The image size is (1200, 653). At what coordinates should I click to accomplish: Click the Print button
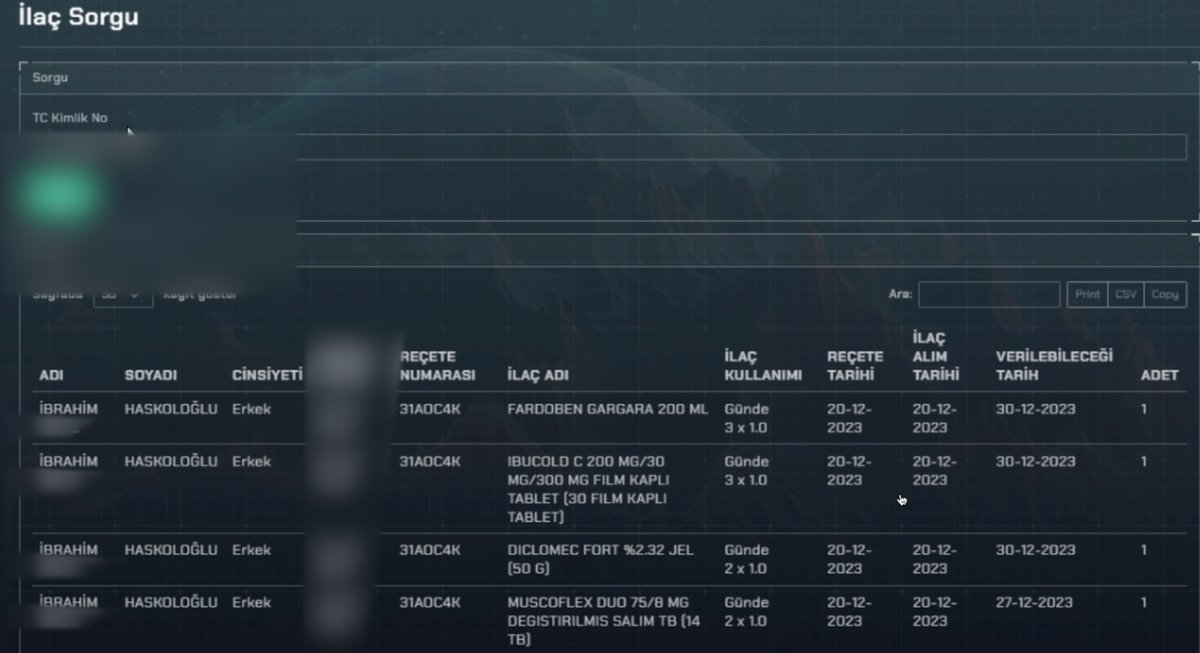tap(1088, 294)
